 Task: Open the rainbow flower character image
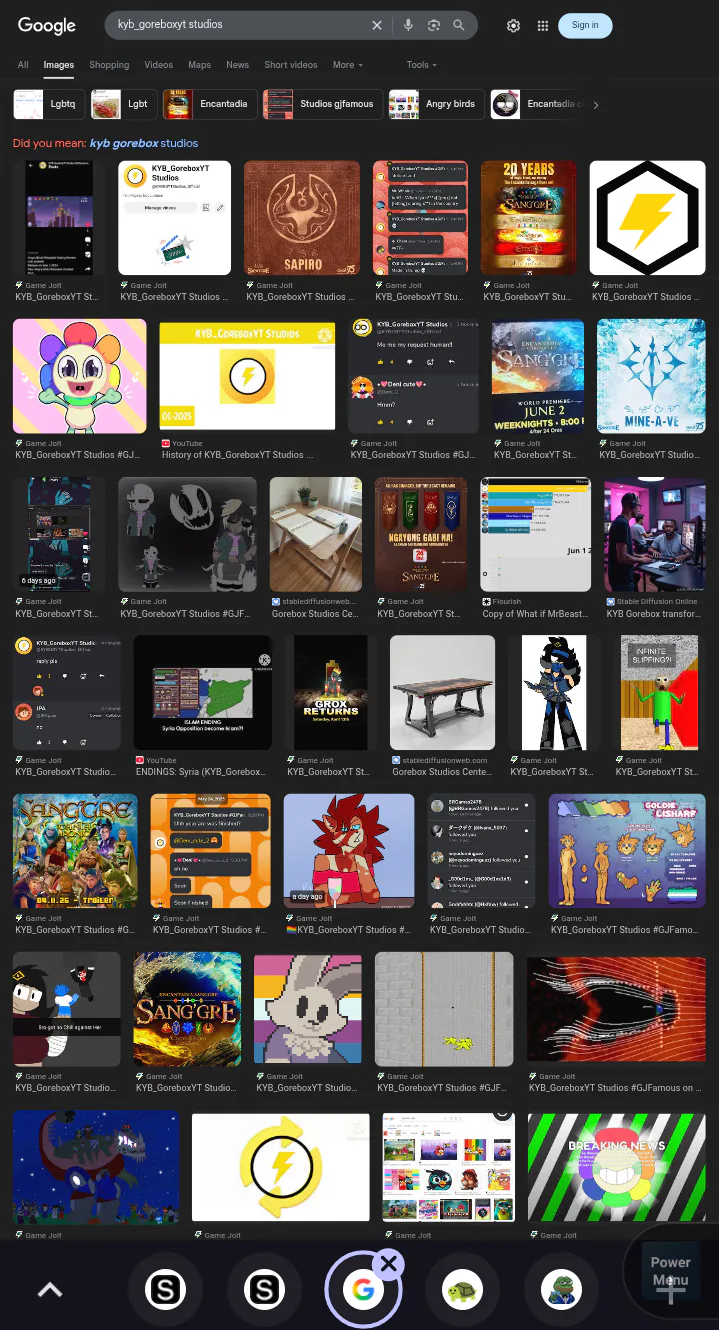pos(79,376)
